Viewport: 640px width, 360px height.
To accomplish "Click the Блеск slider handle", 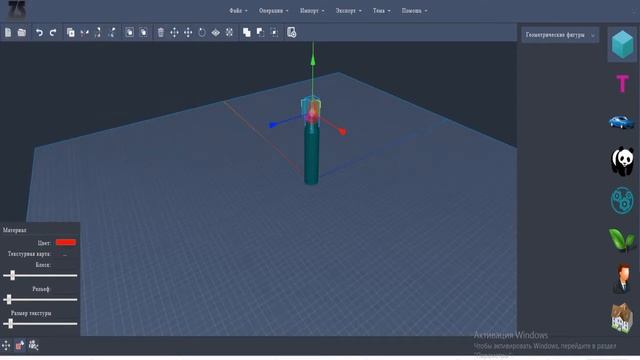I will pyautogui.click(x=13, y=276).
